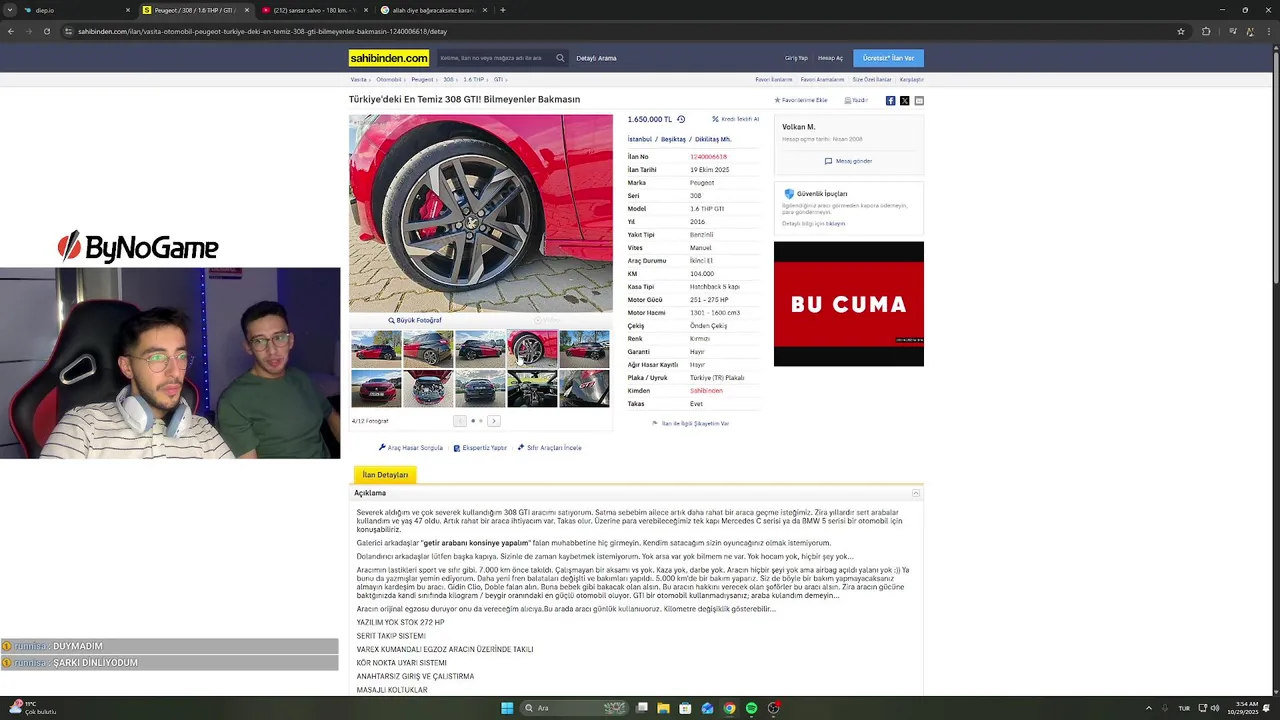This screenshot has height=720, width=1280.
Task: Click Kredi Teklifi Al
Action: point(736,119)
